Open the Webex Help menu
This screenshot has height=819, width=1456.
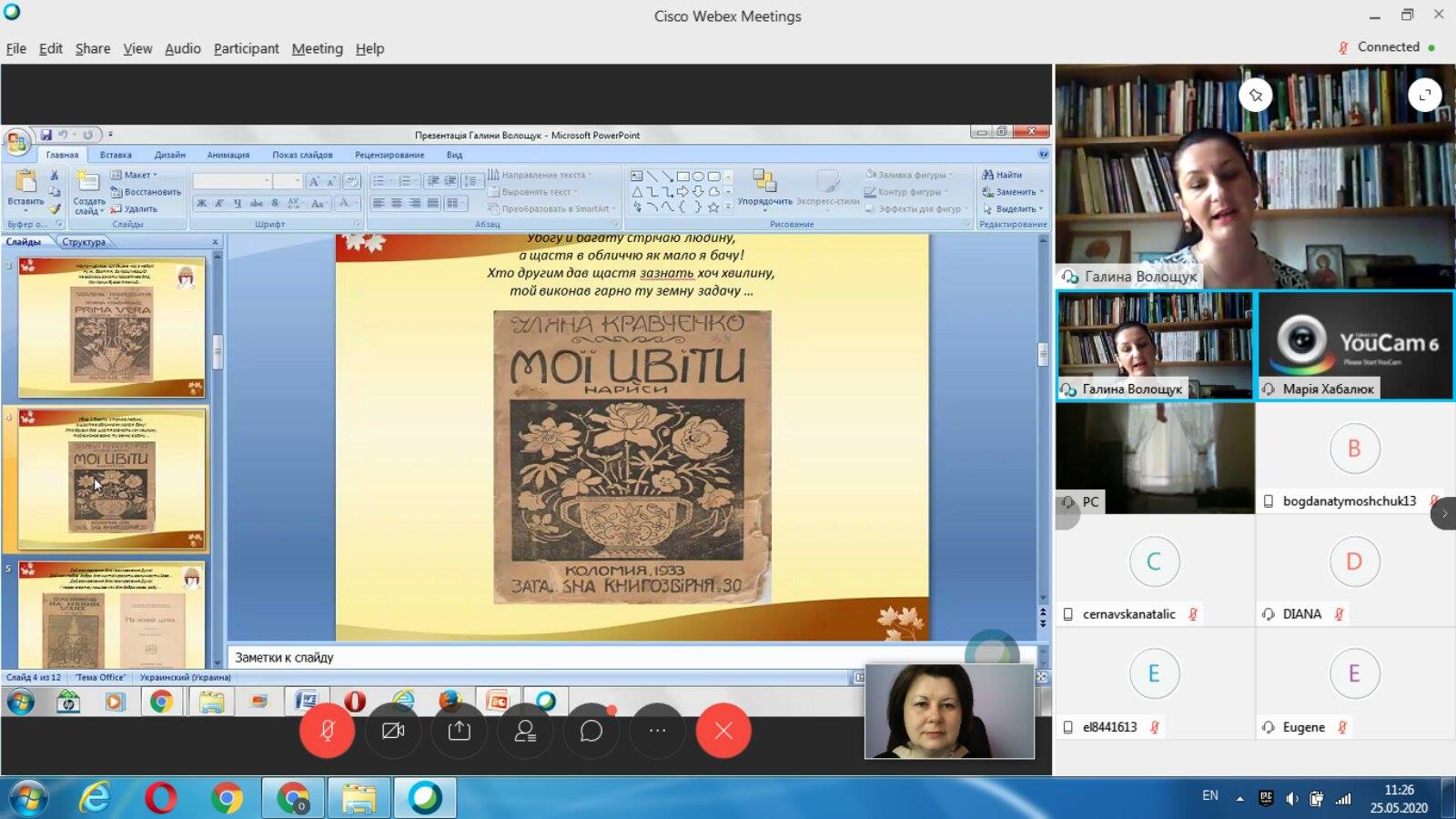[369, 48]
